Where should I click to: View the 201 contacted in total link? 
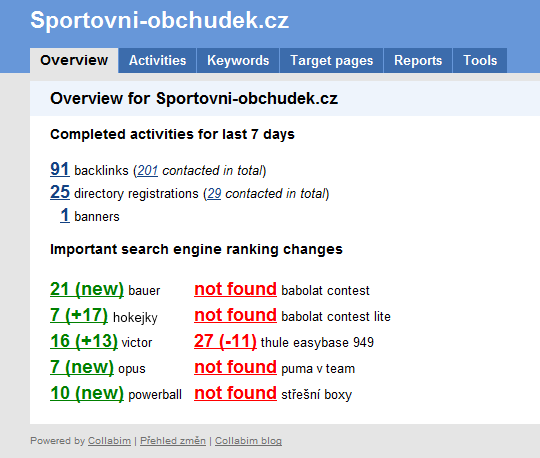(147, 170)
